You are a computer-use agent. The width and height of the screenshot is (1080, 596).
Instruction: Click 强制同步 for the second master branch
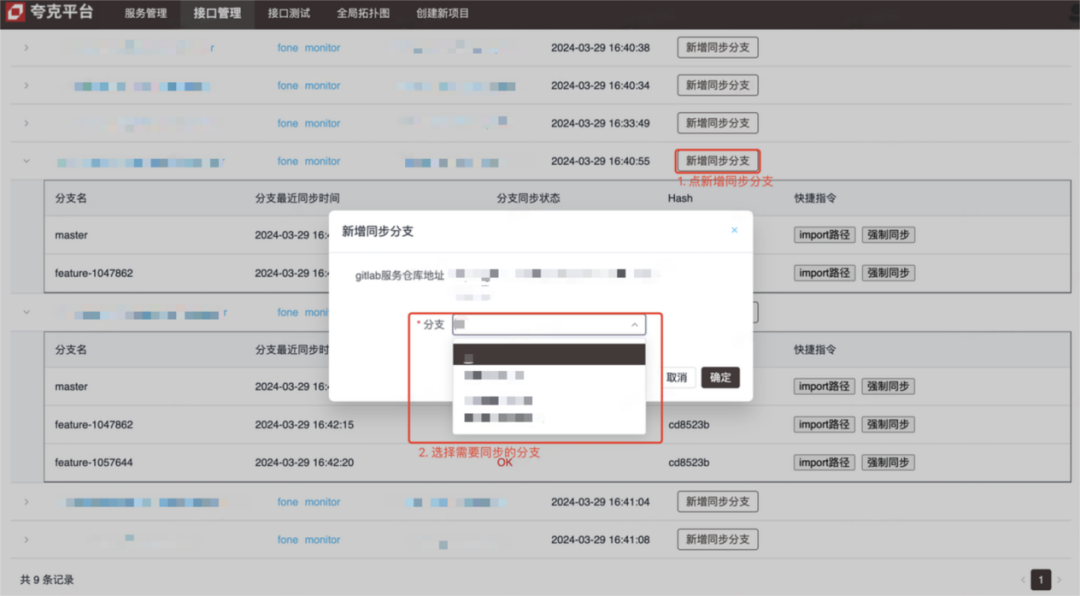click(x=888, y=387)
